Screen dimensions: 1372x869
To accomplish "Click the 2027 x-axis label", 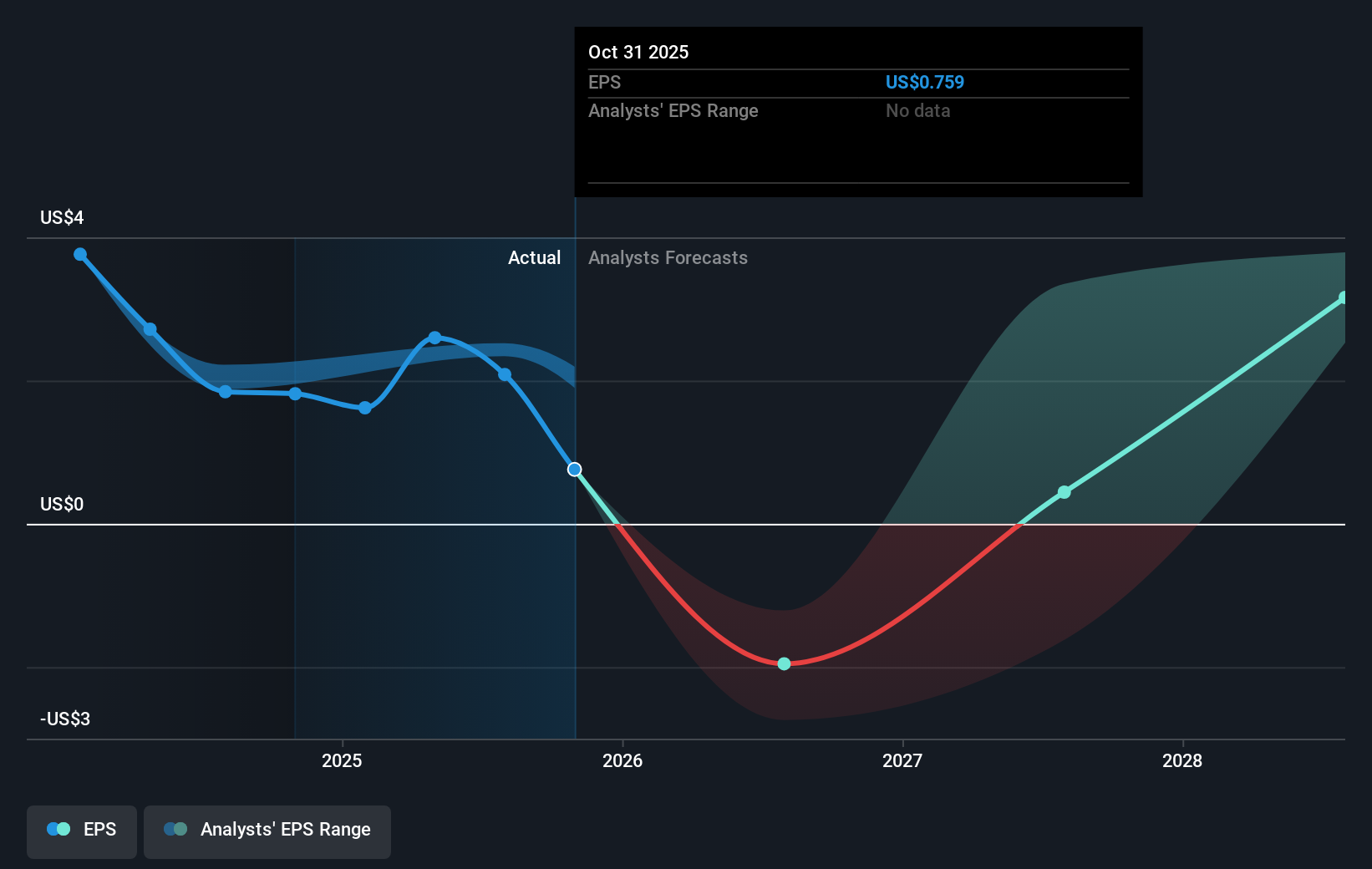I will [x=902, y=760].
